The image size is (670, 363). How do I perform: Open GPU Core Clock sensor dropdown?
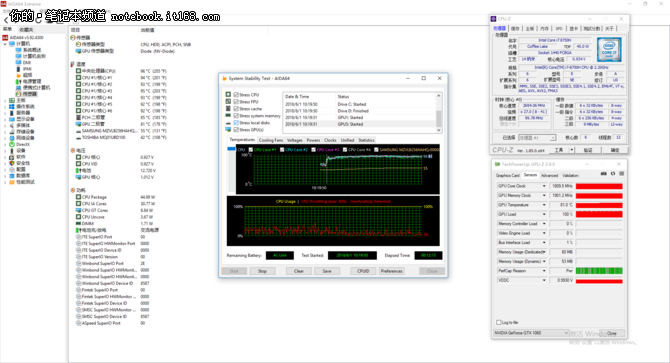[x=544, y=186]
